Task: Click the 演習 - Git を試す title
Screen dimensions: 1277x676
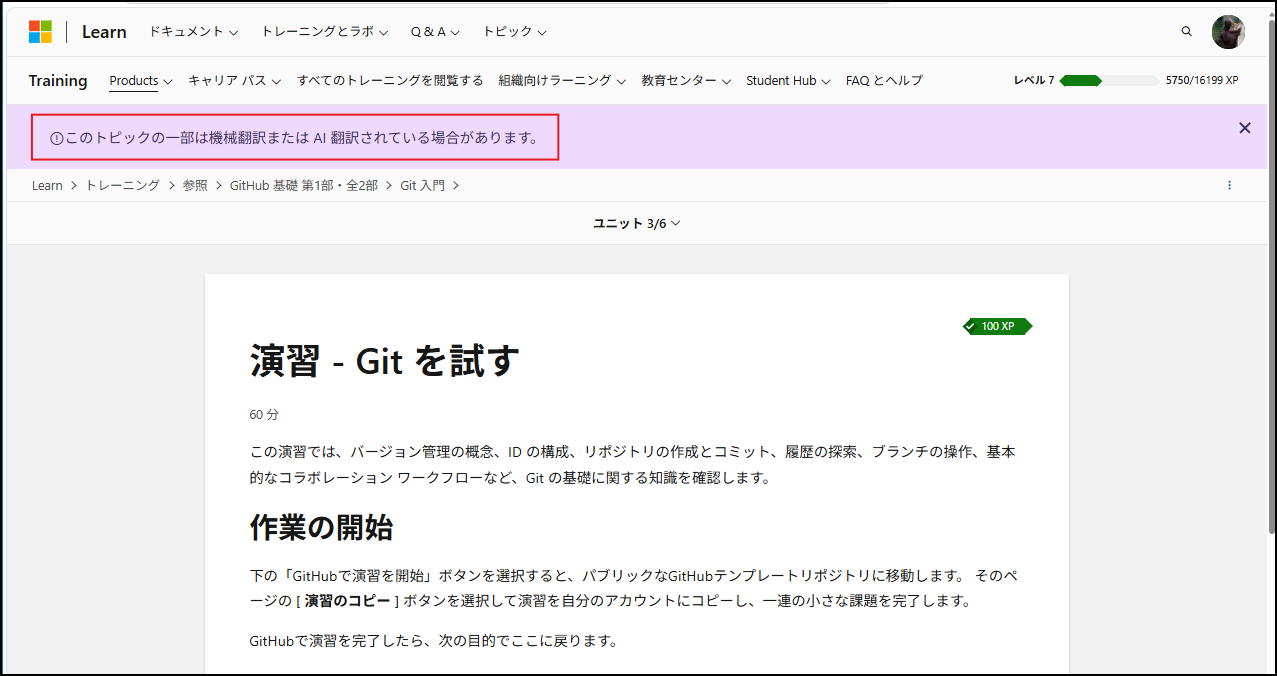Action: click(385, 361)
